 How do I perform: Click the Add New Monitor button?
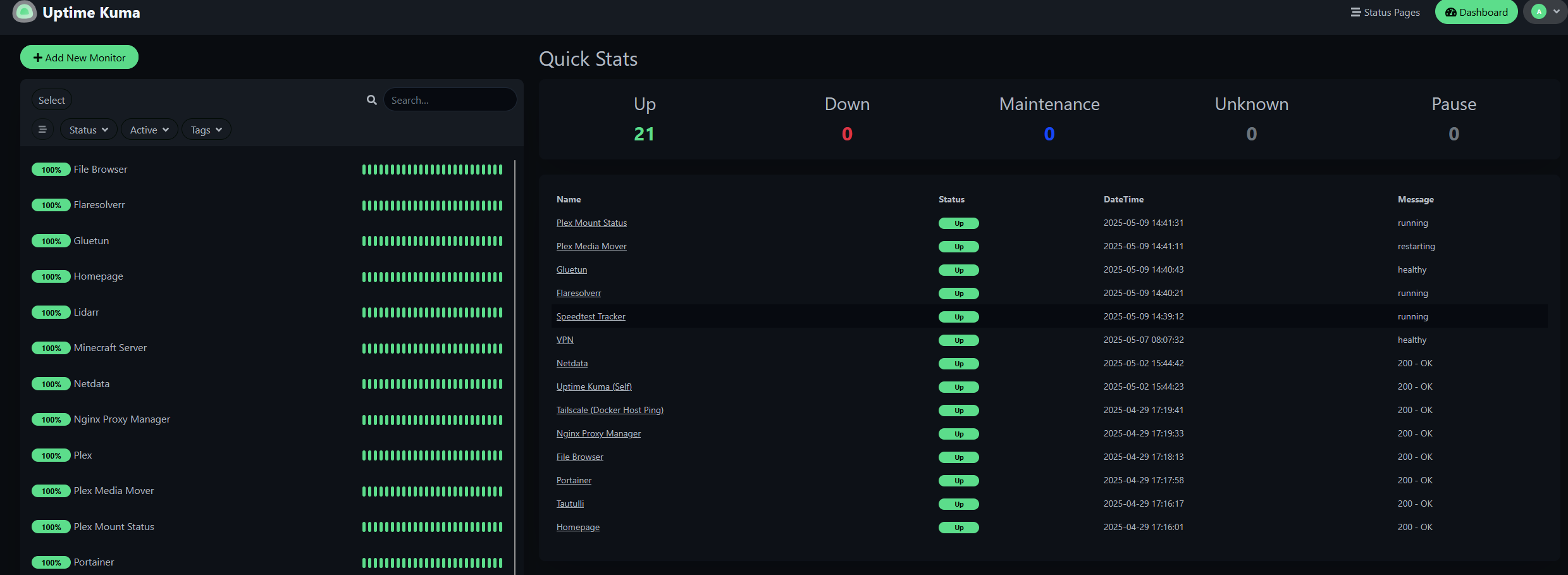[79, 57]
